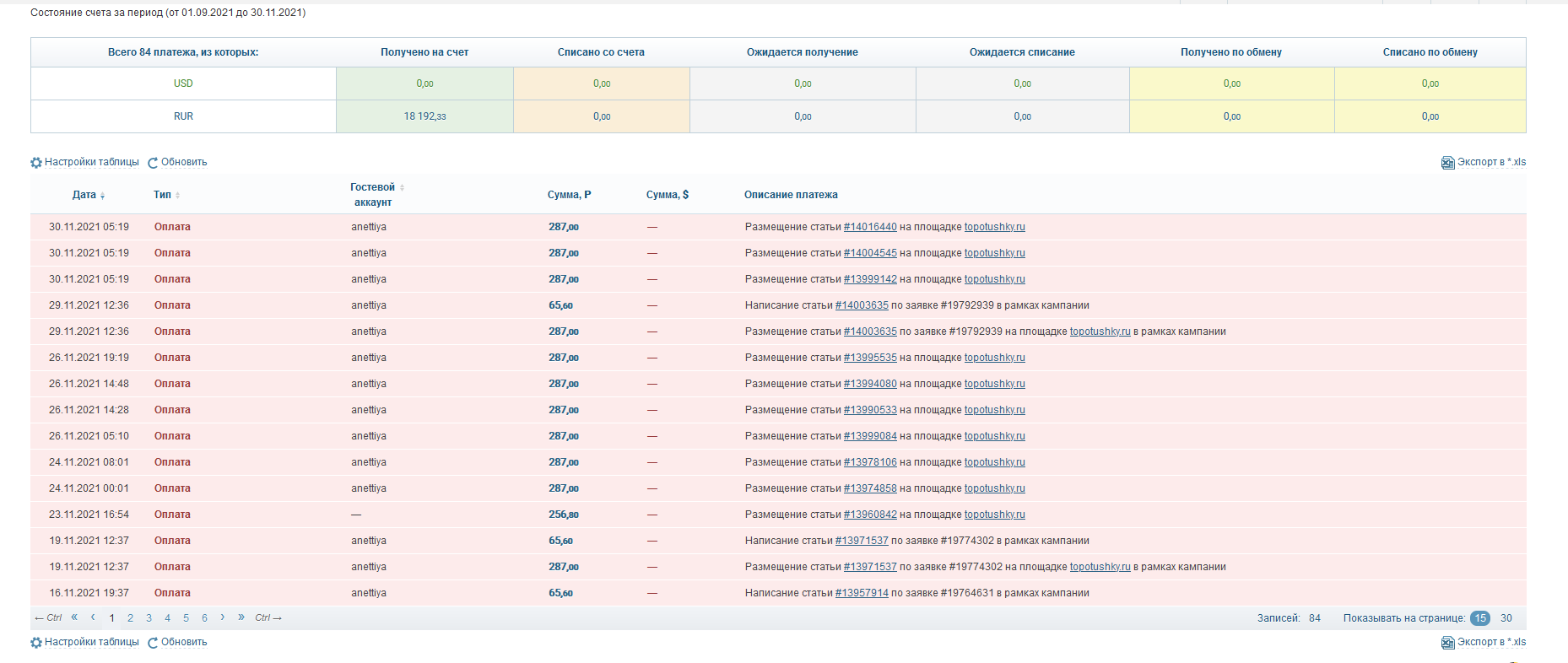This screenshot has height=663, width=1568.
Task: Click the bottom Excel export icon
Action: click(x=1447, y=643)
